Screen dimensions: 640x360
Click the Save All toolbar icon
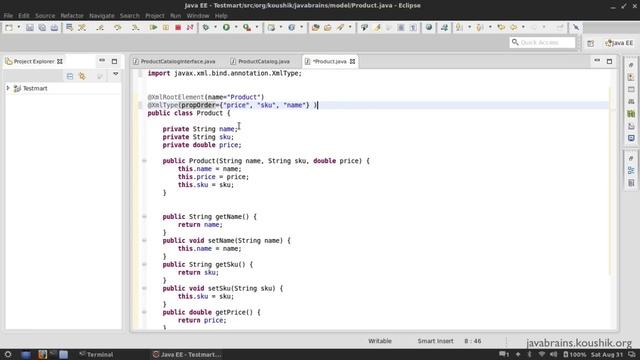(42, 27)
